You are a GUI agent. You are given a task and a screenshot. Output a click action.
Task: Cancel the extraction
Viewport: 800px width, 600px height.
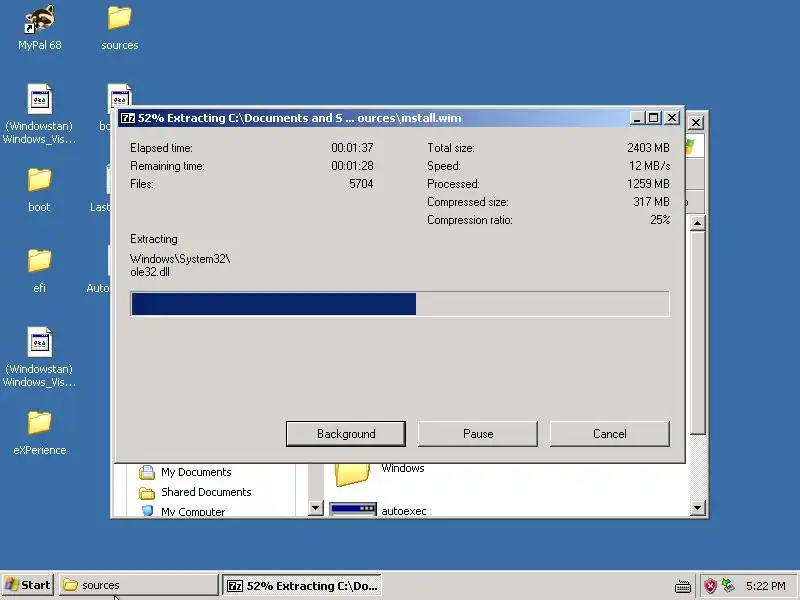610,434
